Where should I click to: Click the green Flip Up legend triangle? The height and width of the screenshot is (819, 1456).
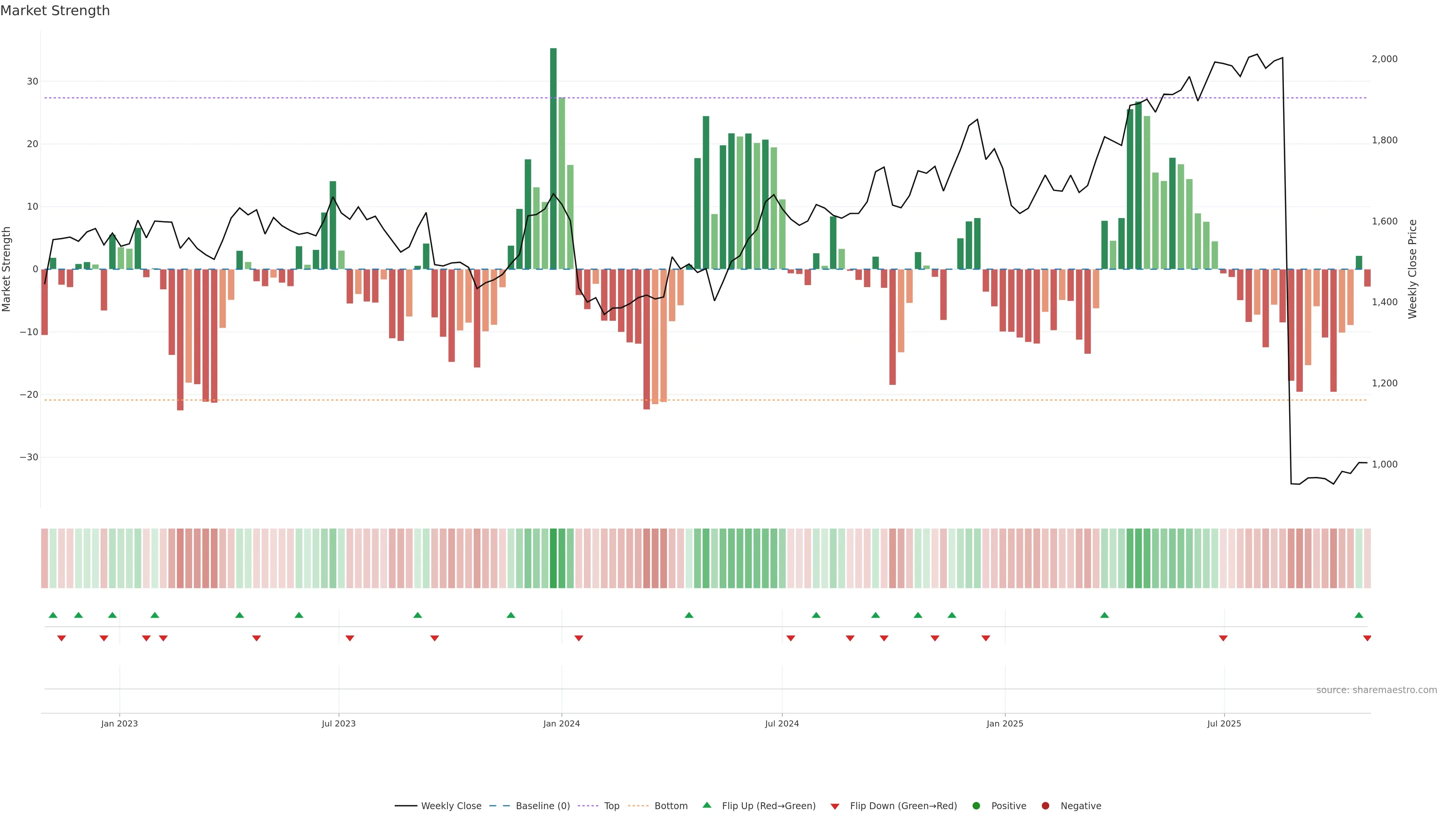(x=706, y=805)
